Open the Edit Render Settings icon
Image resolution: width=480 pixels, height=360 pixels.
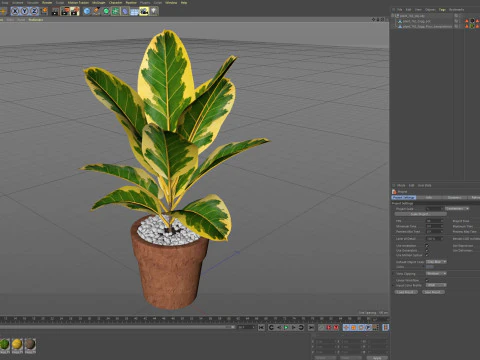click(x=75, y=11)
